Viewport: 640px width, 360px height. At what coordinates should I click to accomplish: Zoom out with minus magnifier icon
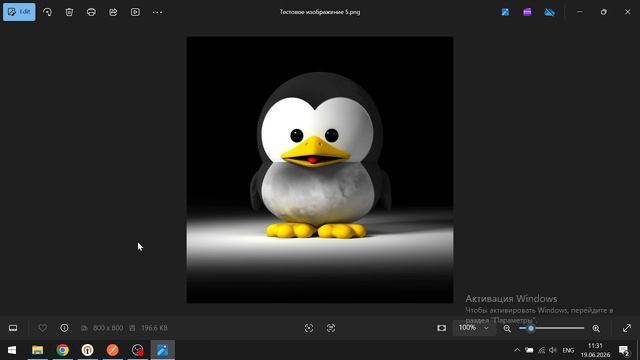(x=507, y=328)
